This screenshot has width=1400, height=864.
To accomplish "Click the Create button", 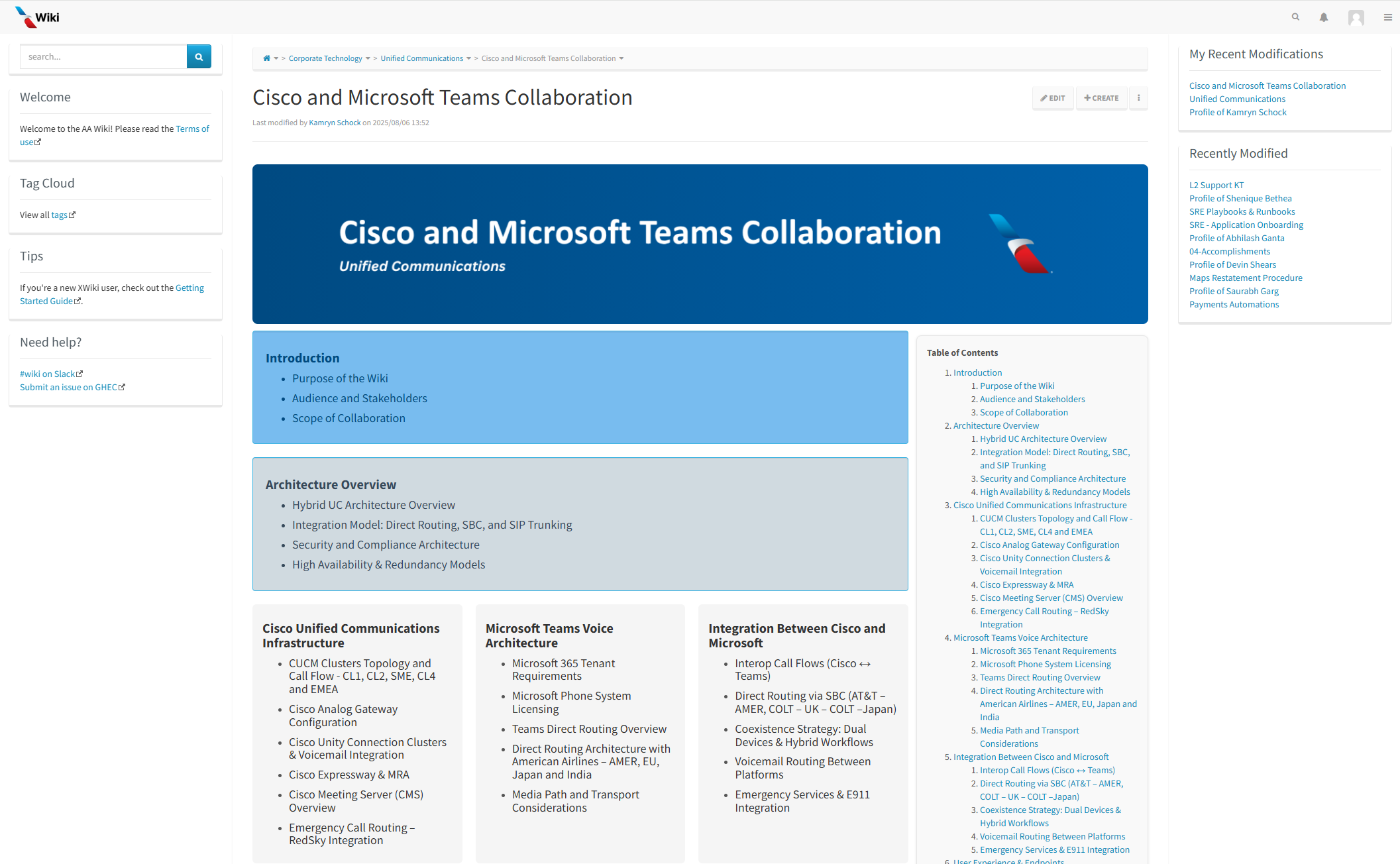I will click(x=1101, y=98).
